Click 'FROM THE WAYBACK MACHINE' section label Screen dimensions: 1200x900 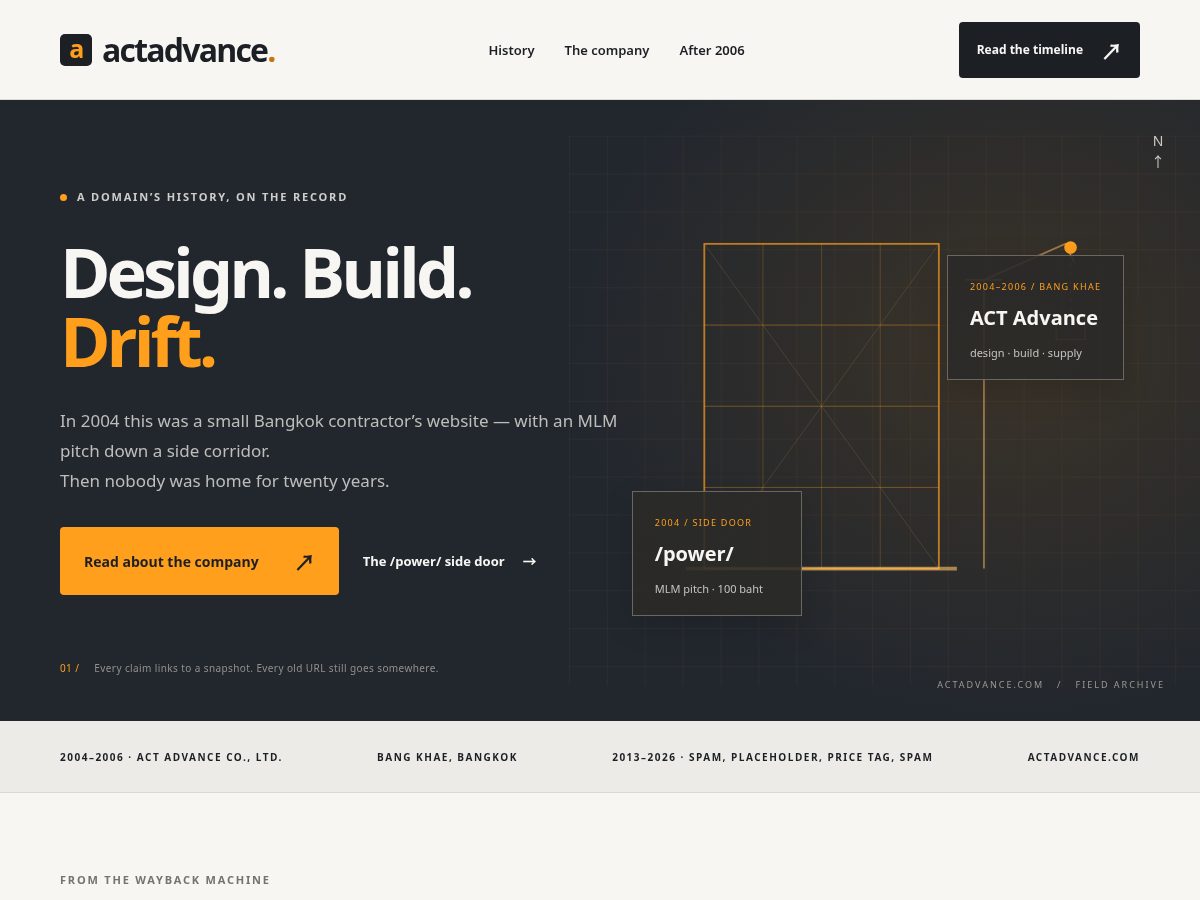pos(165,880)
